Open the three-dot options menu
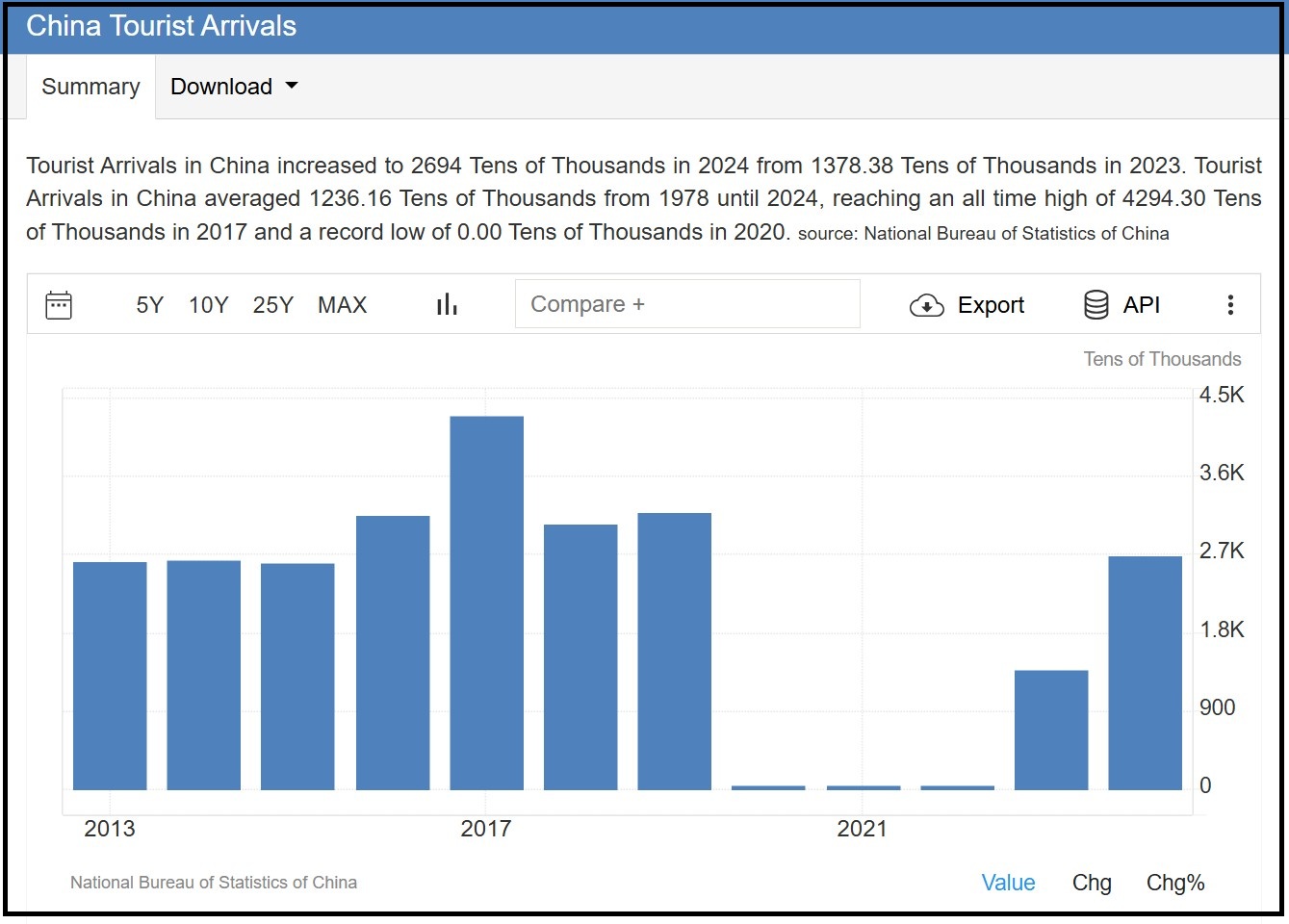 [1230, 304]
